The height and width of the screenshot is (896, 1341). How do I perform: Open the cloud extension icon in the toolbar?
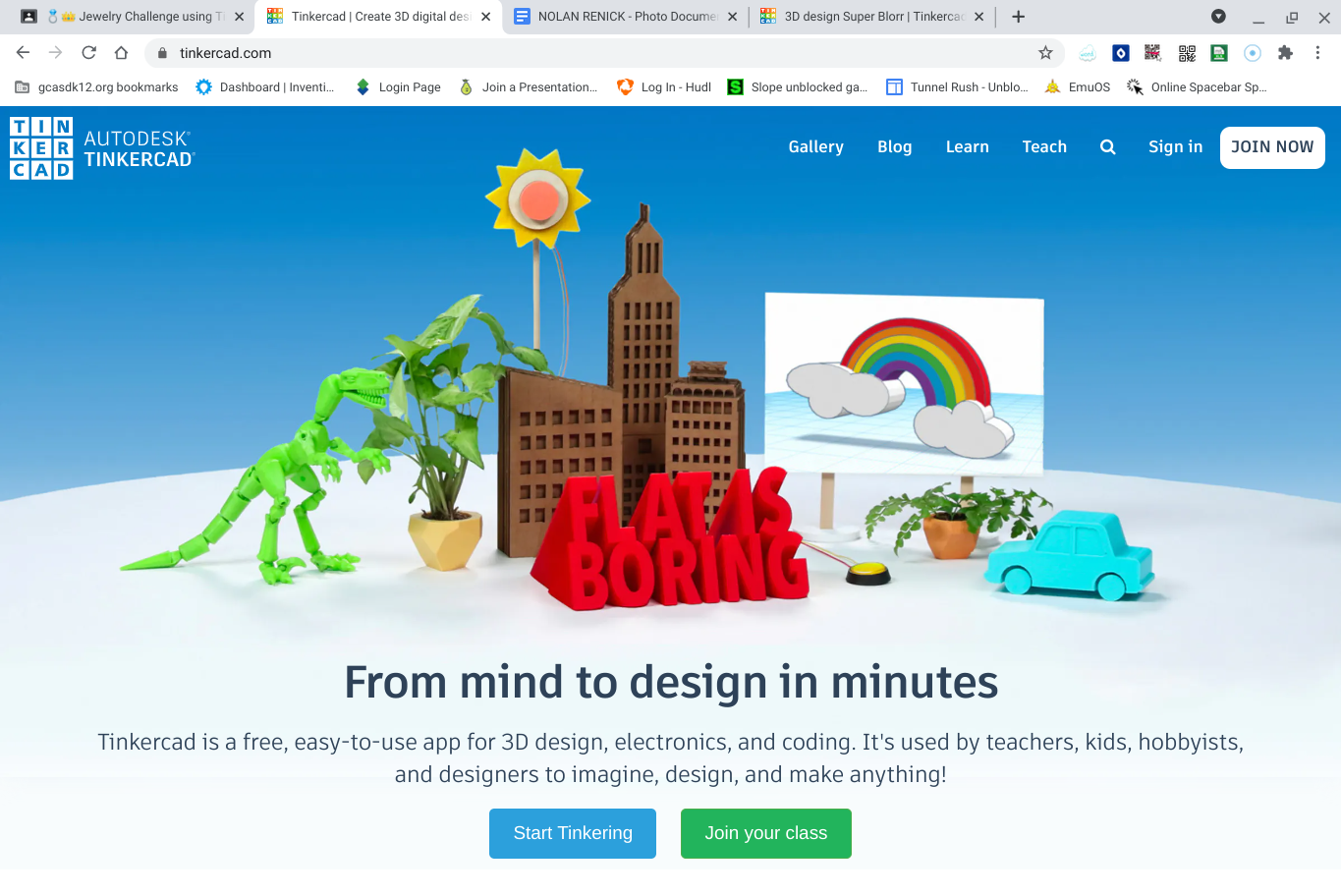[1088, 53]
